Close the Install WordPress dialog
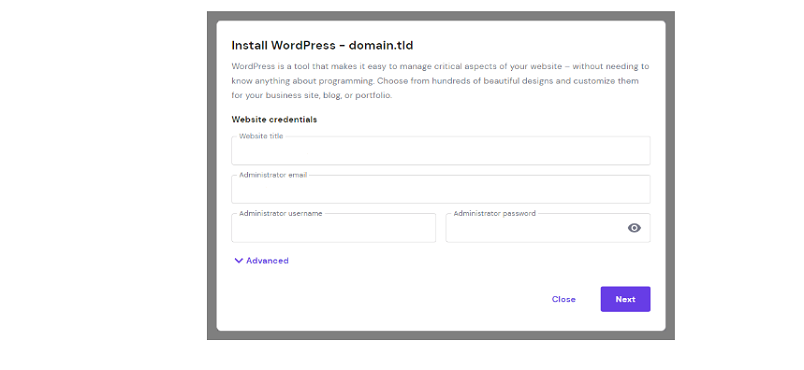804x370 pixels. [564, 299]
